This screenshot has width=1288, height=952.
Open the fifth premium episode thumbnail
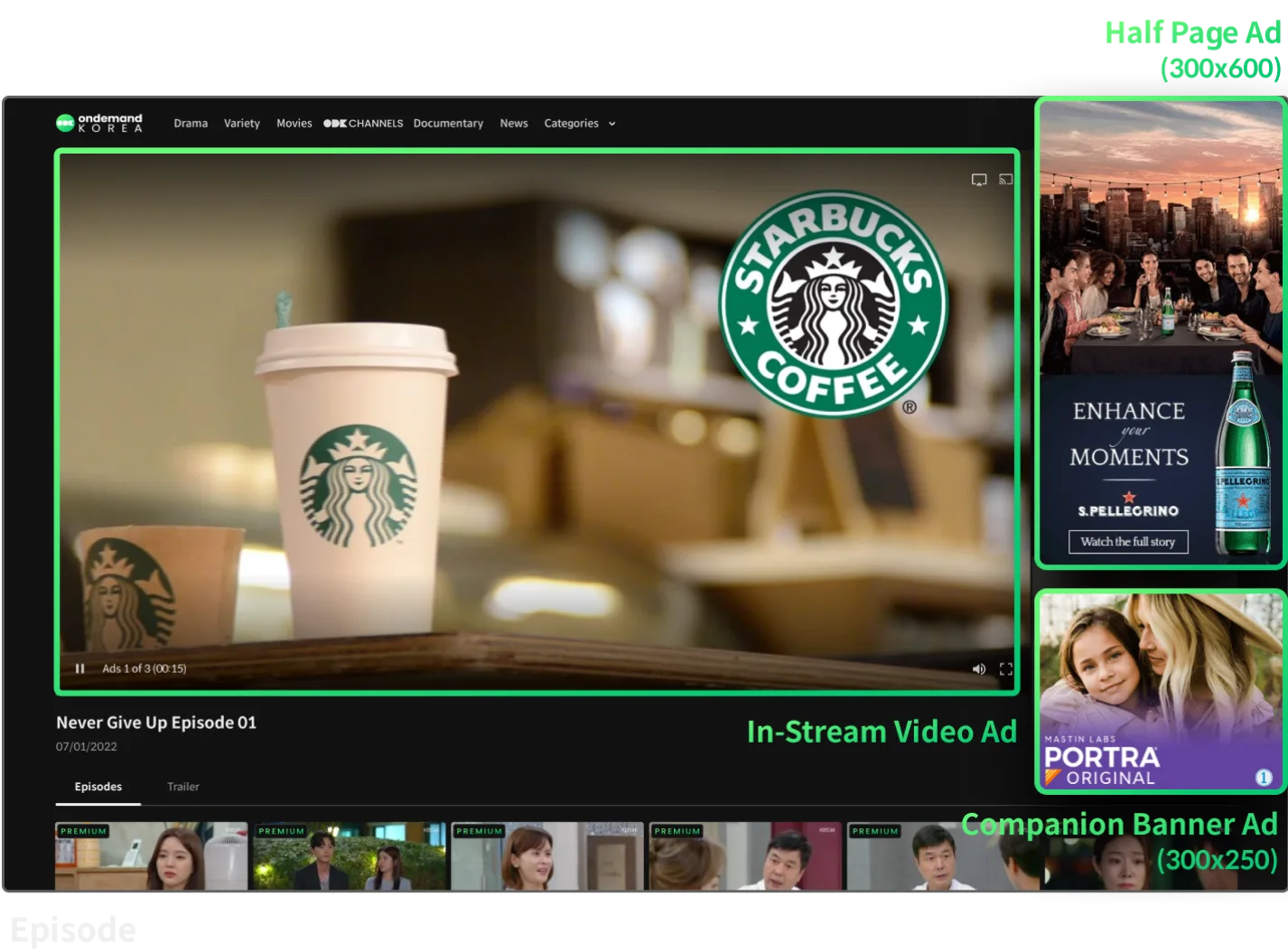pyautogui.click(x=943, y=856)
